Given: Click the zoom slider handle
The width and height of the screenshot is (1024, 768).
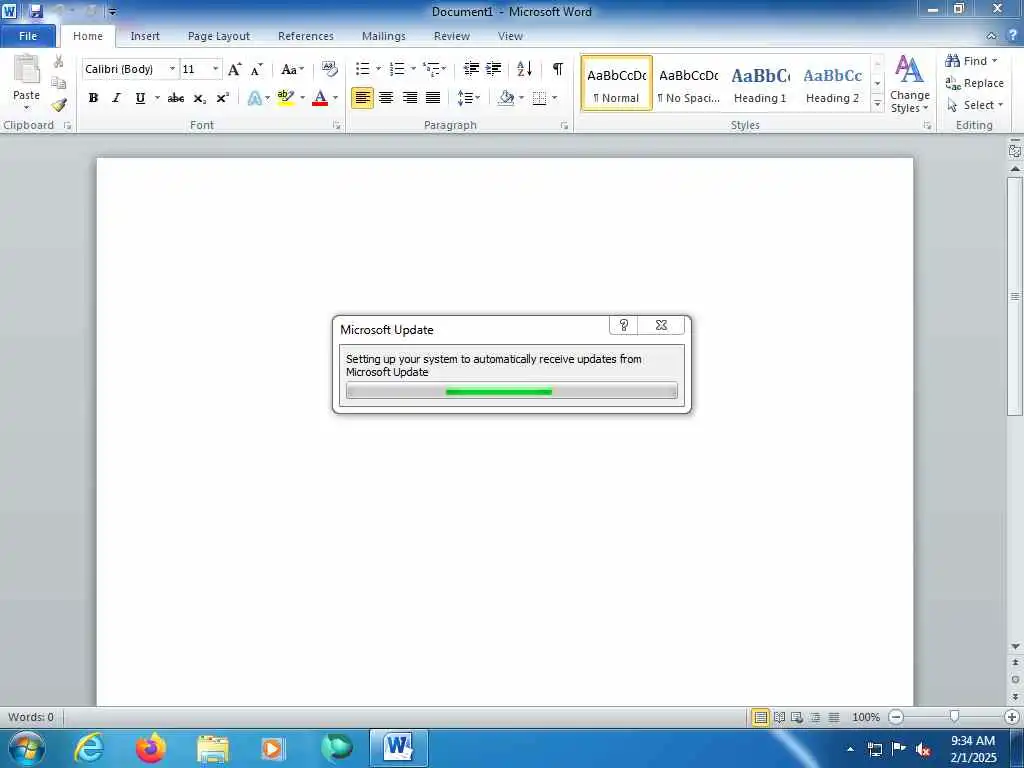Looking at the screenshot, I should [x=954, y=717].
